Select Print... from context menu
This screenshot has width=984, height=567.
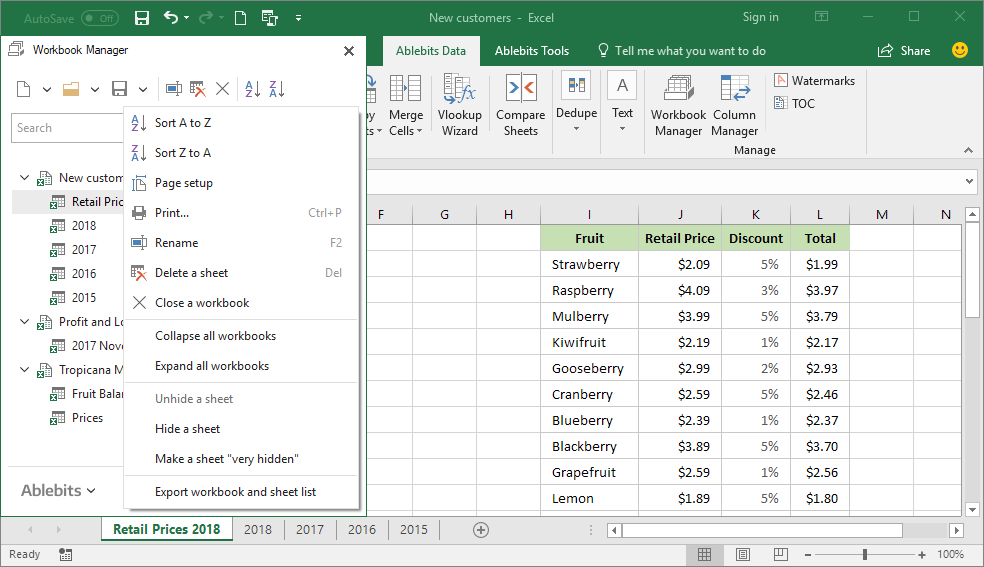pos(242,213)
